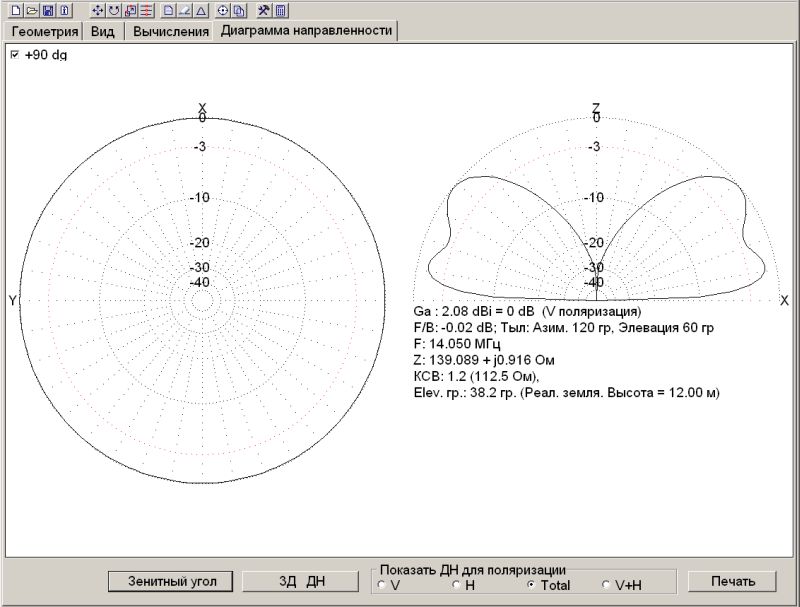Go to the Вычисления tab
This screenshot has width=800, height=607.
click(x=170, y=31)
